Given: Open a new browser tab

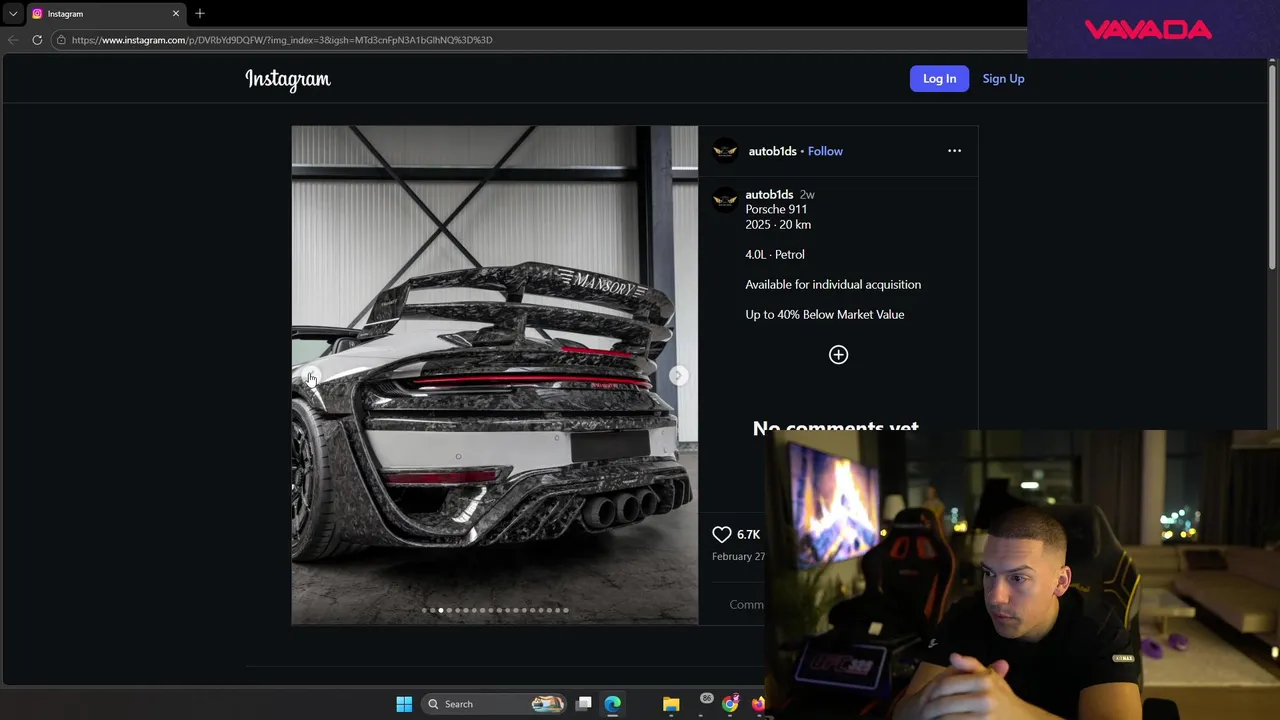Looking at the screenshot, I should coord(200,13).
